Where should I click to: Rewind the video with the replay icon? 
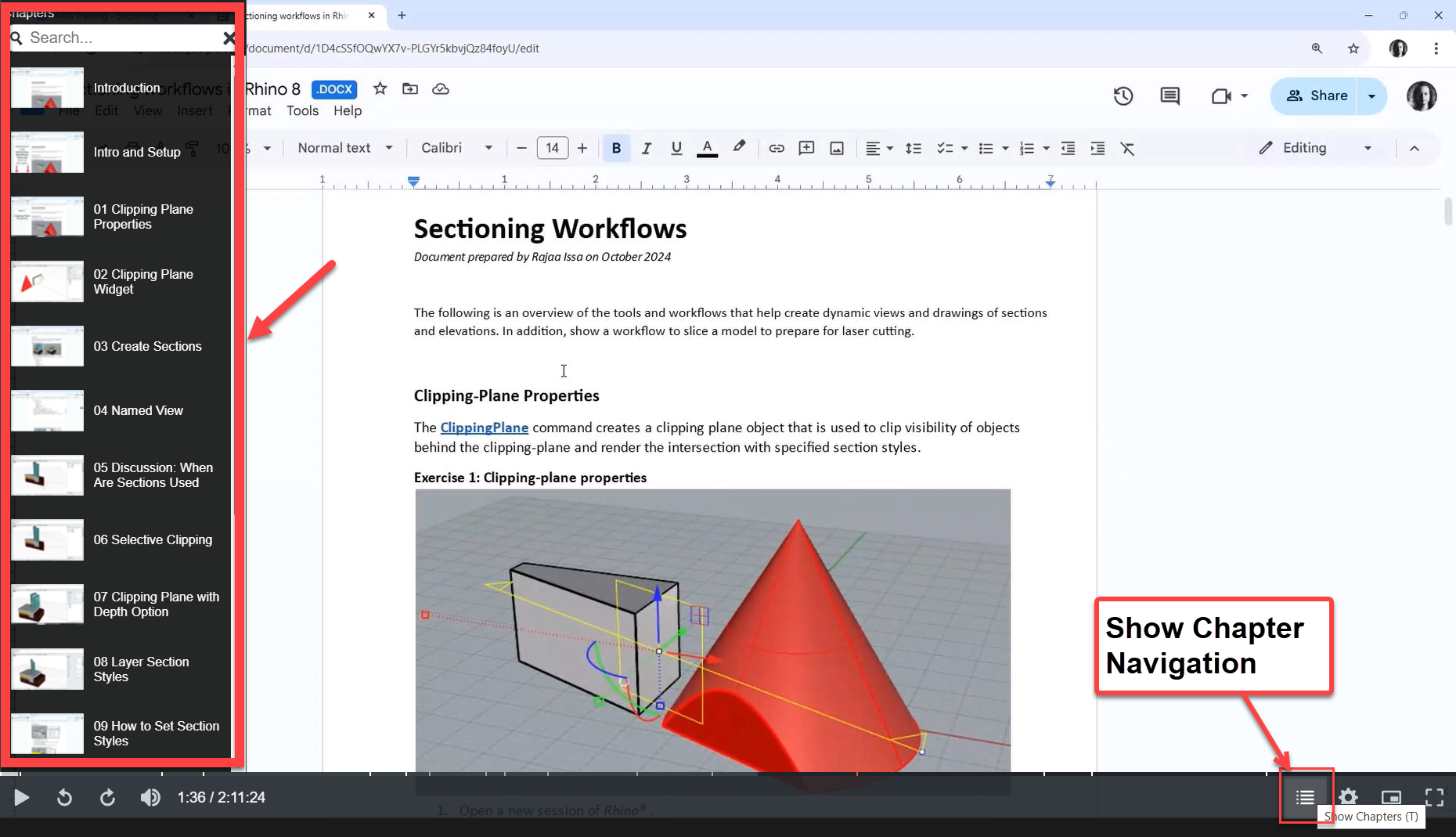(x=64, y=797)
